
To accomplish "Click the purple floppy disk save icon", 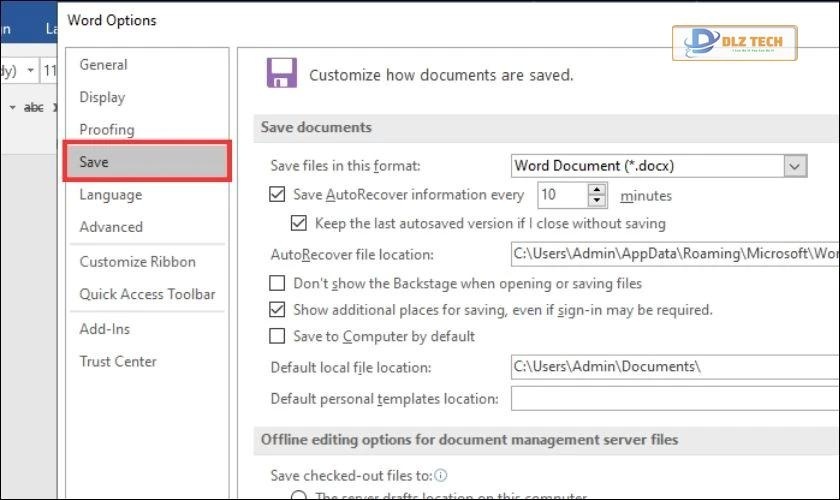I will (x=282, y=73).
